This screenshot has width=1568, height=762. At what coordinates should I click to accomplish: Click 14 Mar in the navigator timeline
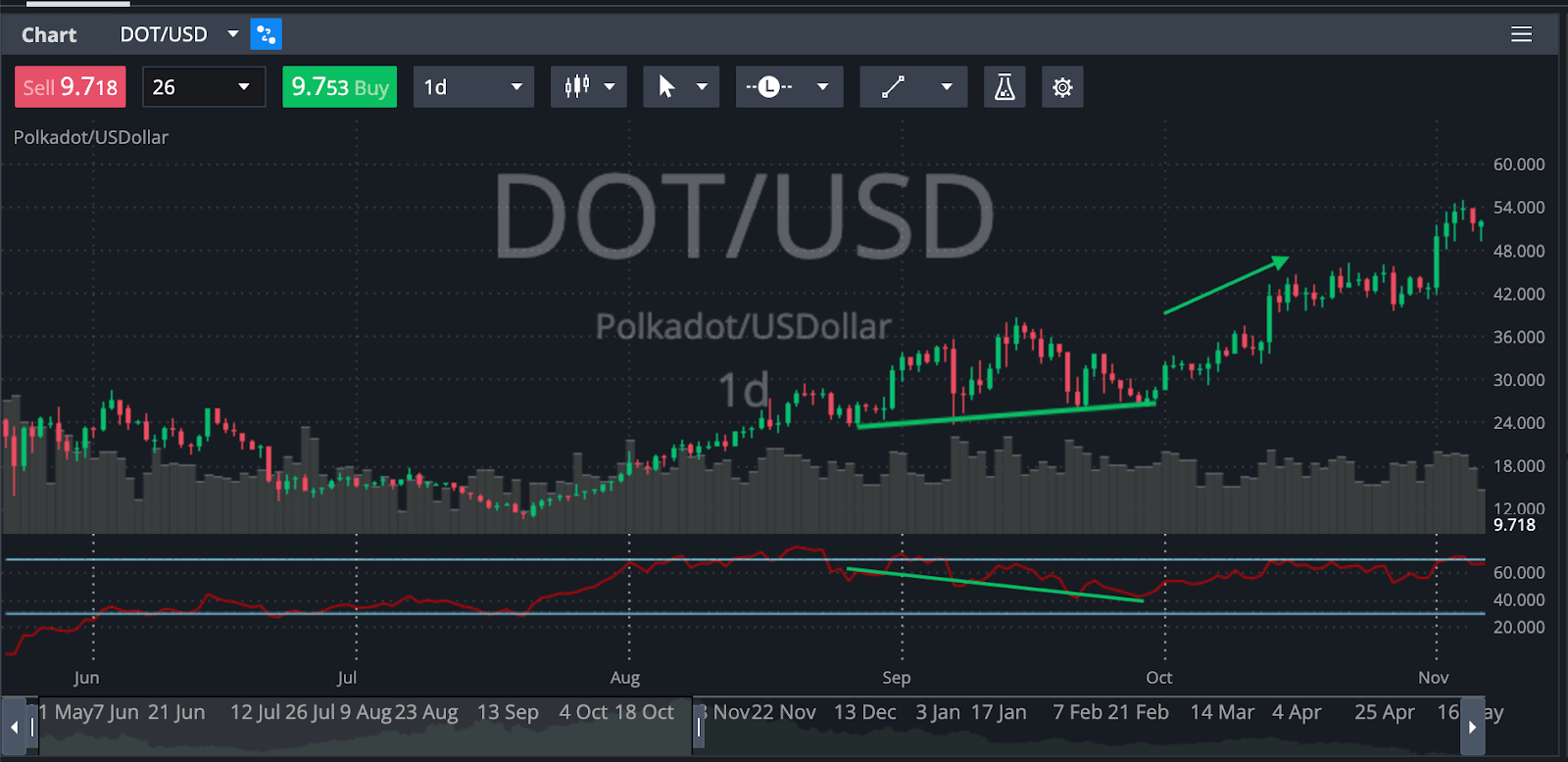(1222, 712)
